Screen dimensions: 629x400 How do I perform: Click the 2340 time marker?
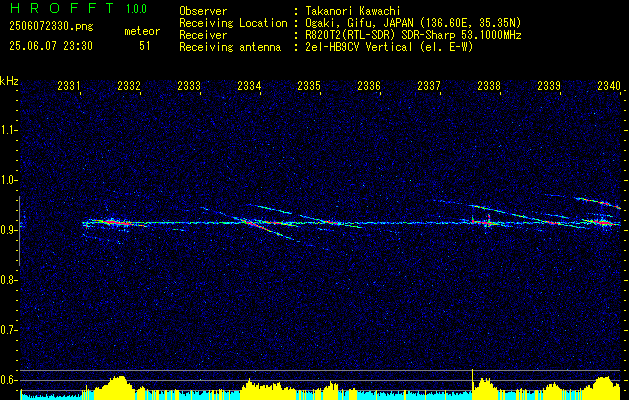[x=609, y=86]
